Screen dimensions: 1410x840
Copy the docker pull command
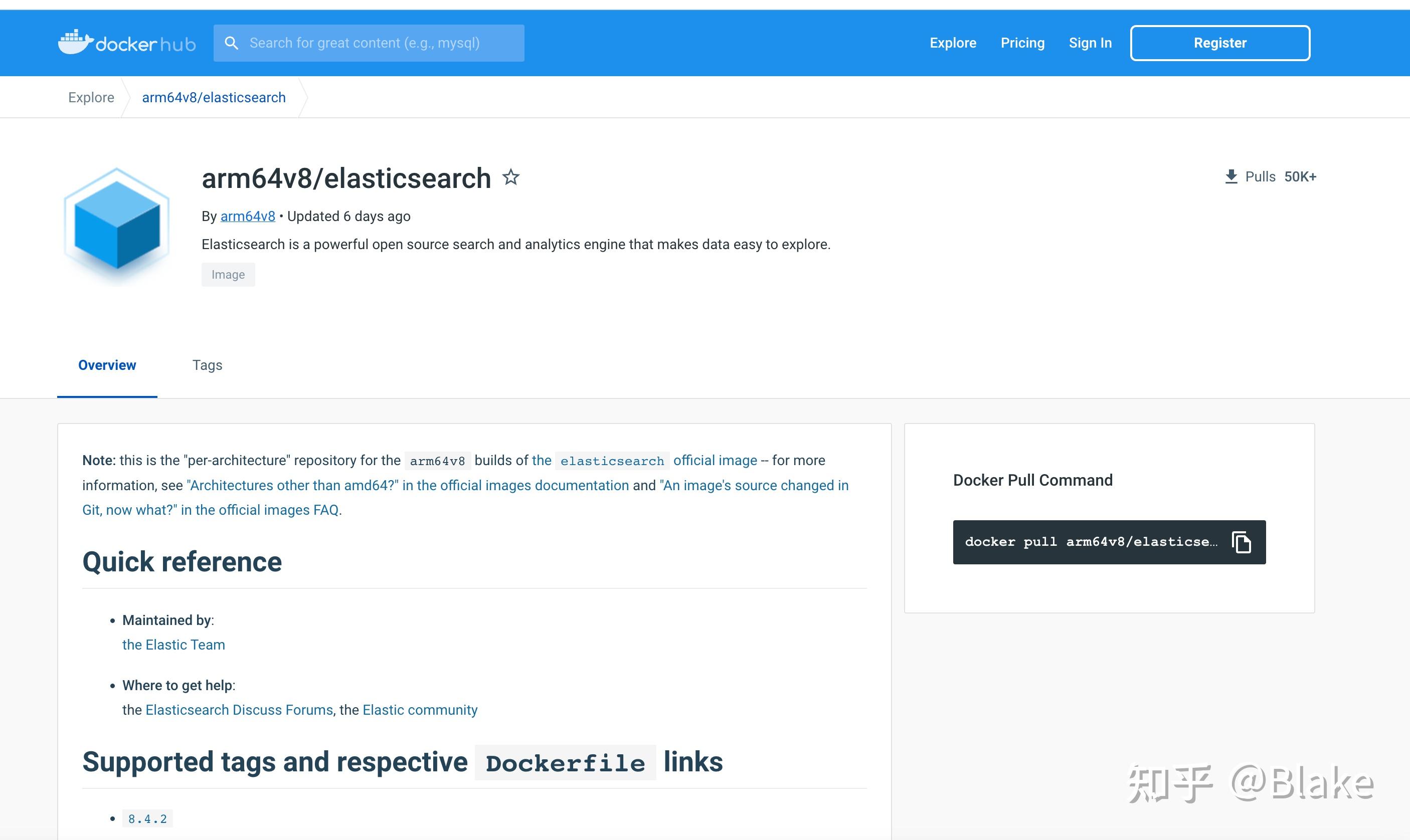pyautogui.click(x=1242, y=542)
